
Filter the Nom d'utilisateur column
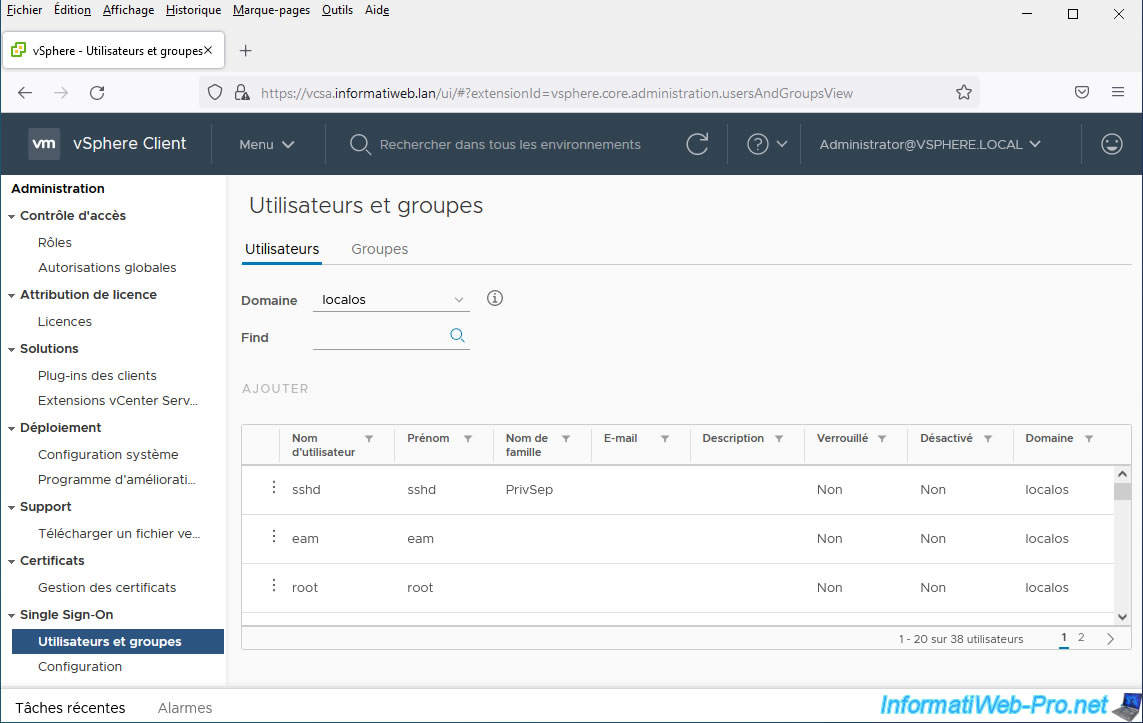tap(370, 439)
